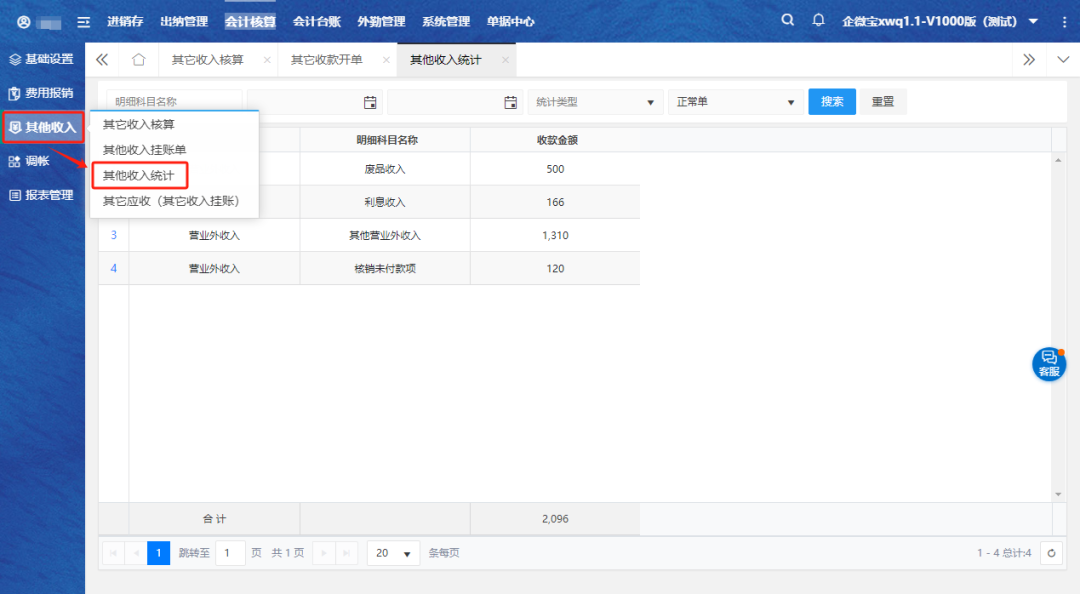
Task: Click the home tab icon
Action: click(138, 60)
